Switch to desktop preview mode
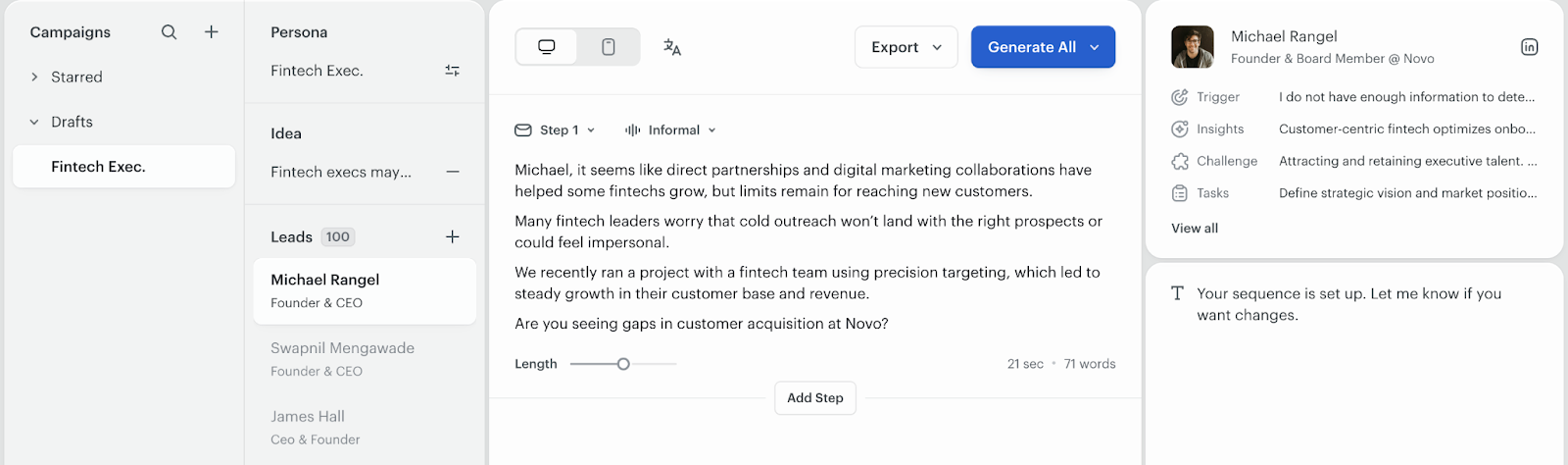 tap(547, 47)
